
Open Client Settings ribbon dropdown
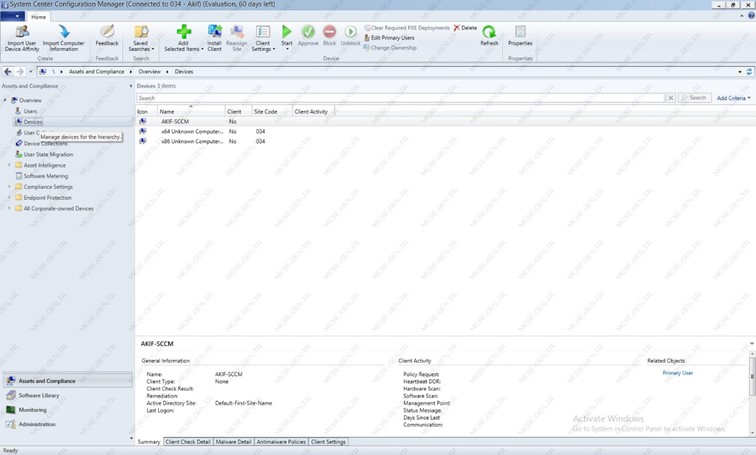[263, 38]
